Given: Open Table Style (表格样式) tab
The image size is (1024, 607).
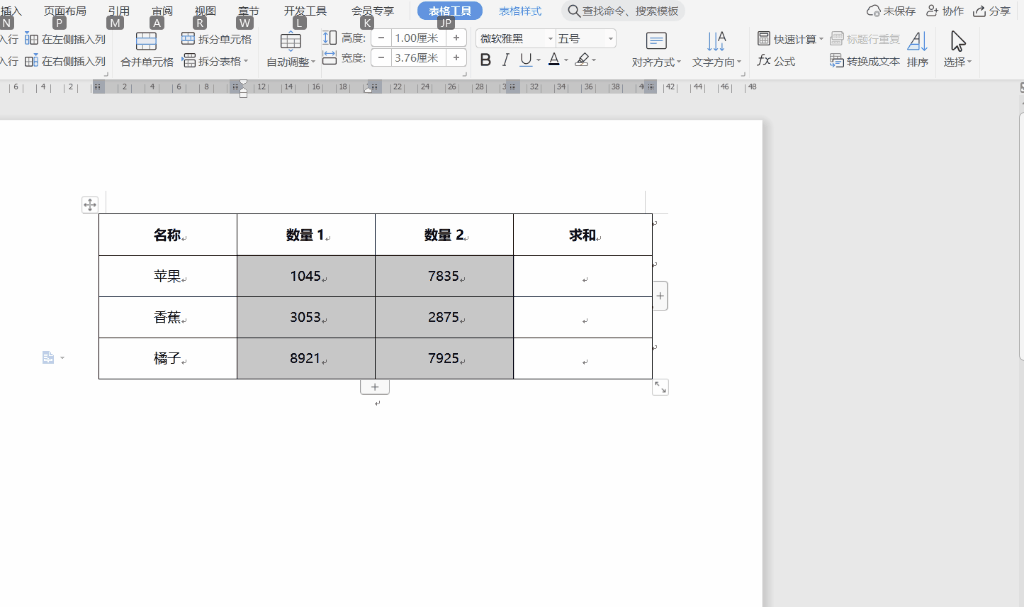Looking at the screenshot, I should pyautogui.click(x=520, y=11).
